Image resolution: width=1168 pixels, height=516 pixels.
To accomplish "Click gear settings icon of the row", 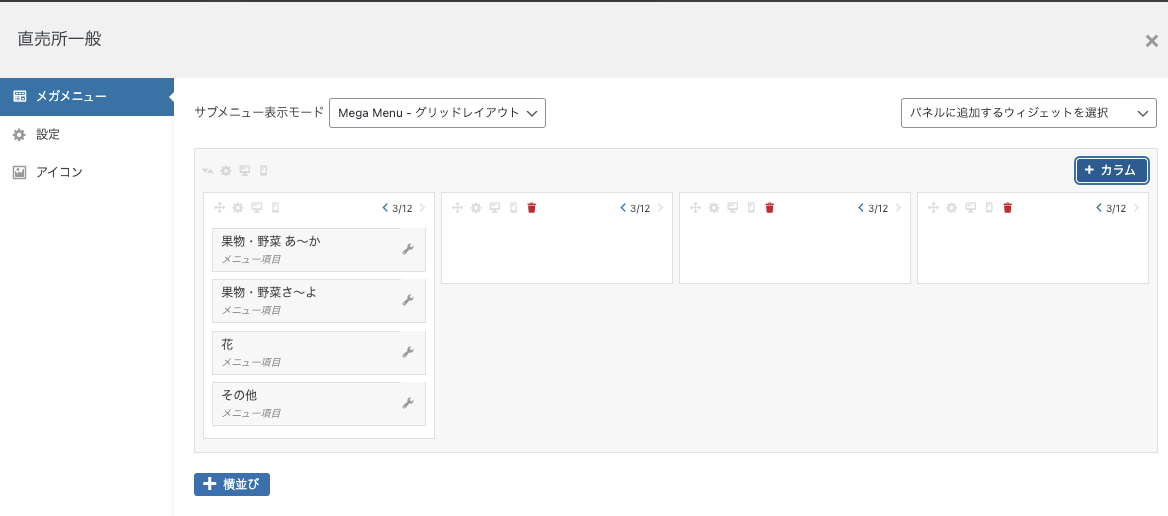I will pos(226,171).
